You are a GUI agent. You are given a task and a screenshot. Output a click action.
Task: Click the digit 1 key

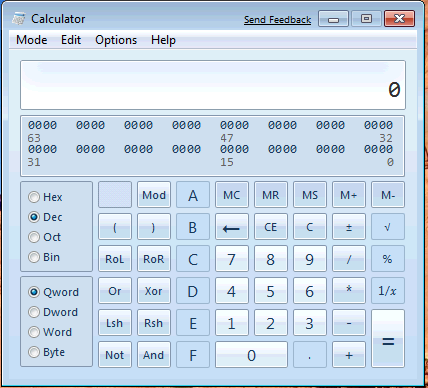232,323
